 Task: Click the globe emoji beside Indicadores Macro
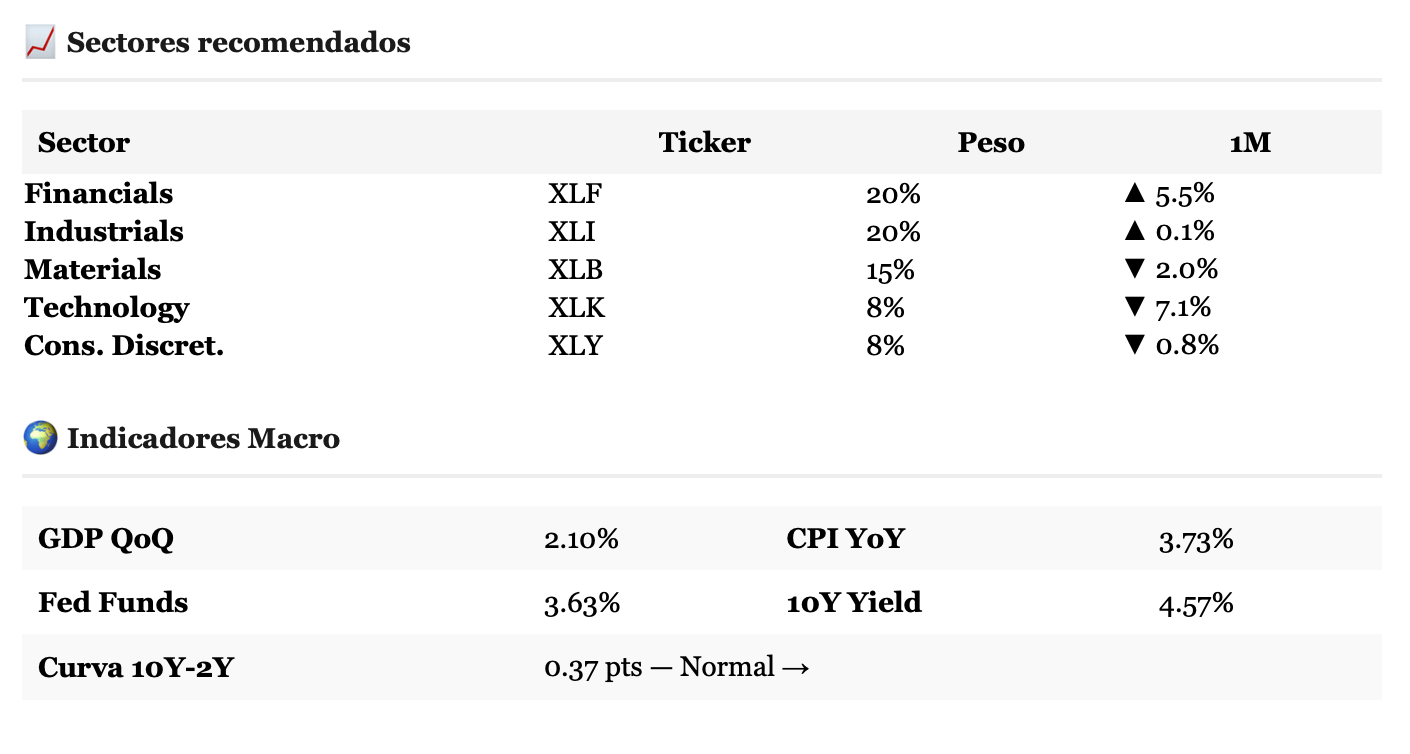(x=40, y=438)
